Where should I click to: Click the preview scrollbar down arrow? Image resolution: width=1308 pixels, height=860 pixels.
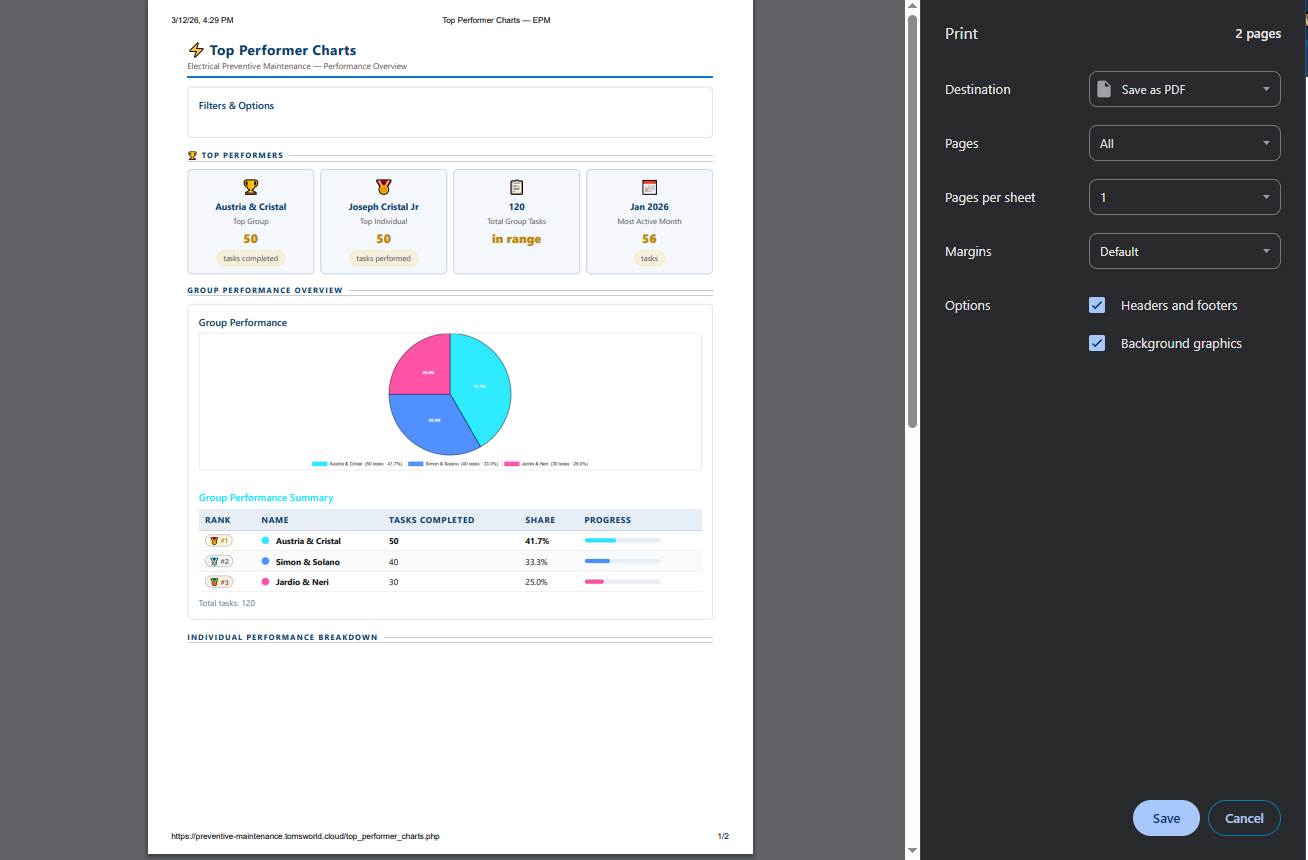click(912, 851)
